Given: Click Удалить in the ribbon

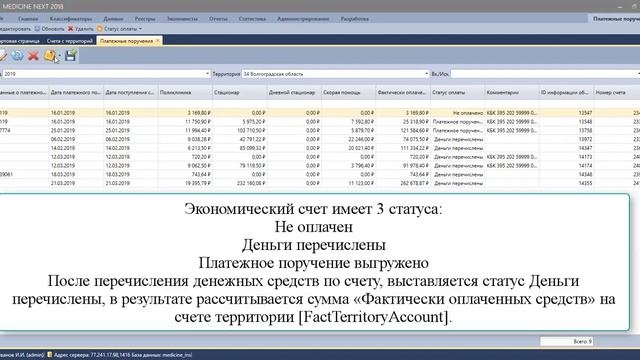Looking at the screenshot, I should point(80,29).
